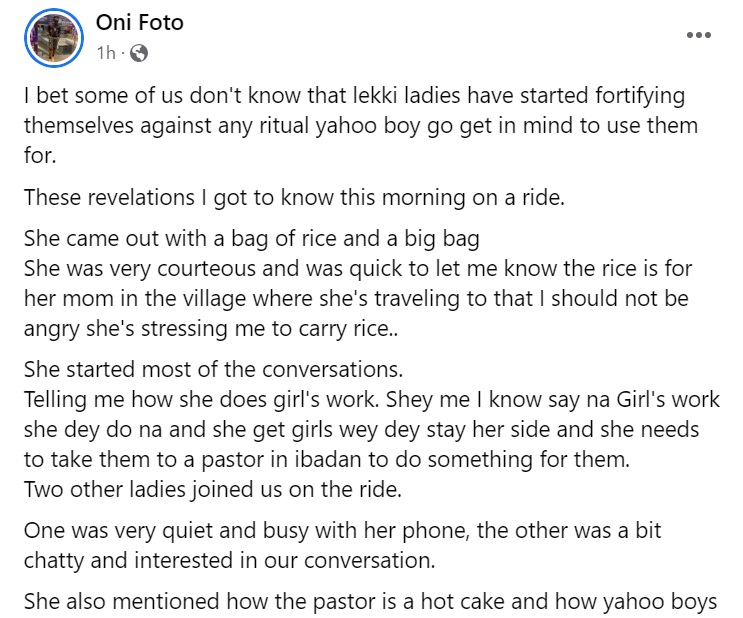Open the post via the 1h timestamp
743x618 pixels.
[106, 52]
